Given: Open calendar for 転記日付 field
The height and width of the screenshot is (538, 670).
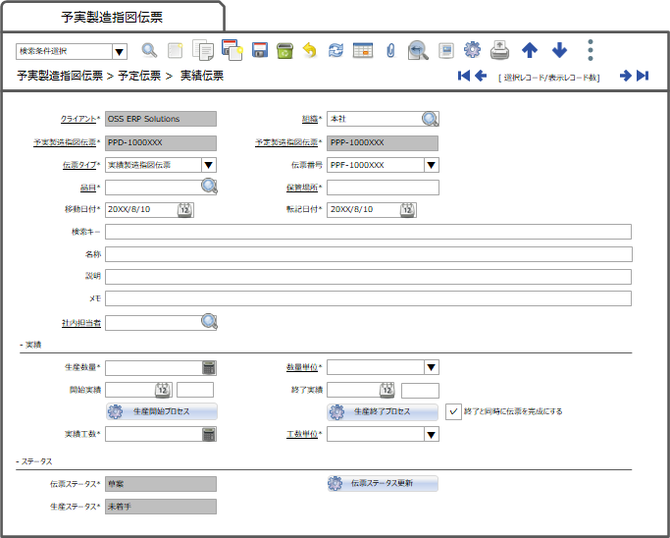Looking at the screenshot, I should pyautogui.click(x=408, y=210).
